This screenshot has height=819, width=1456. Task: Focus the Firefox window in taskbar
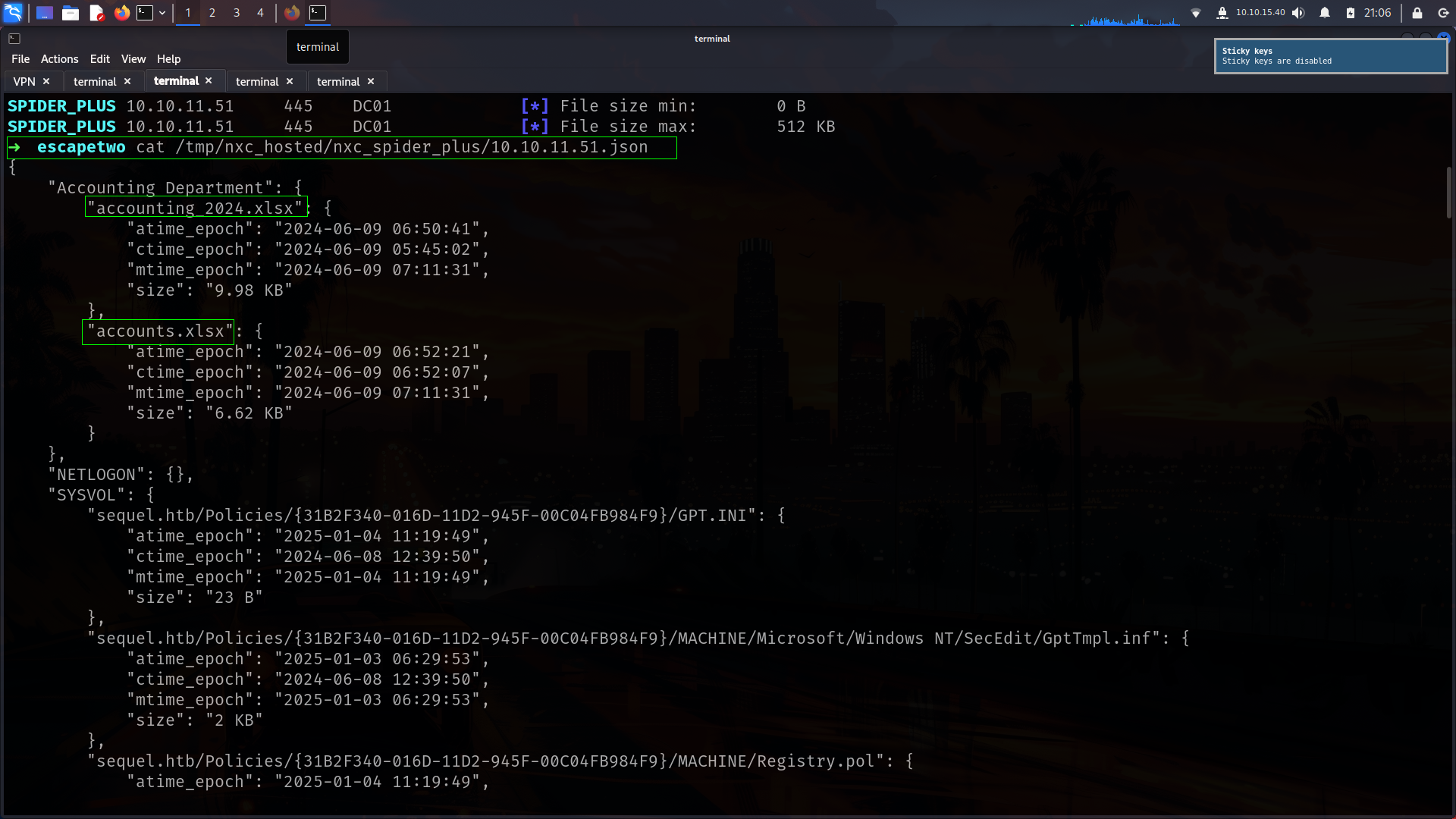pos(292,13)
